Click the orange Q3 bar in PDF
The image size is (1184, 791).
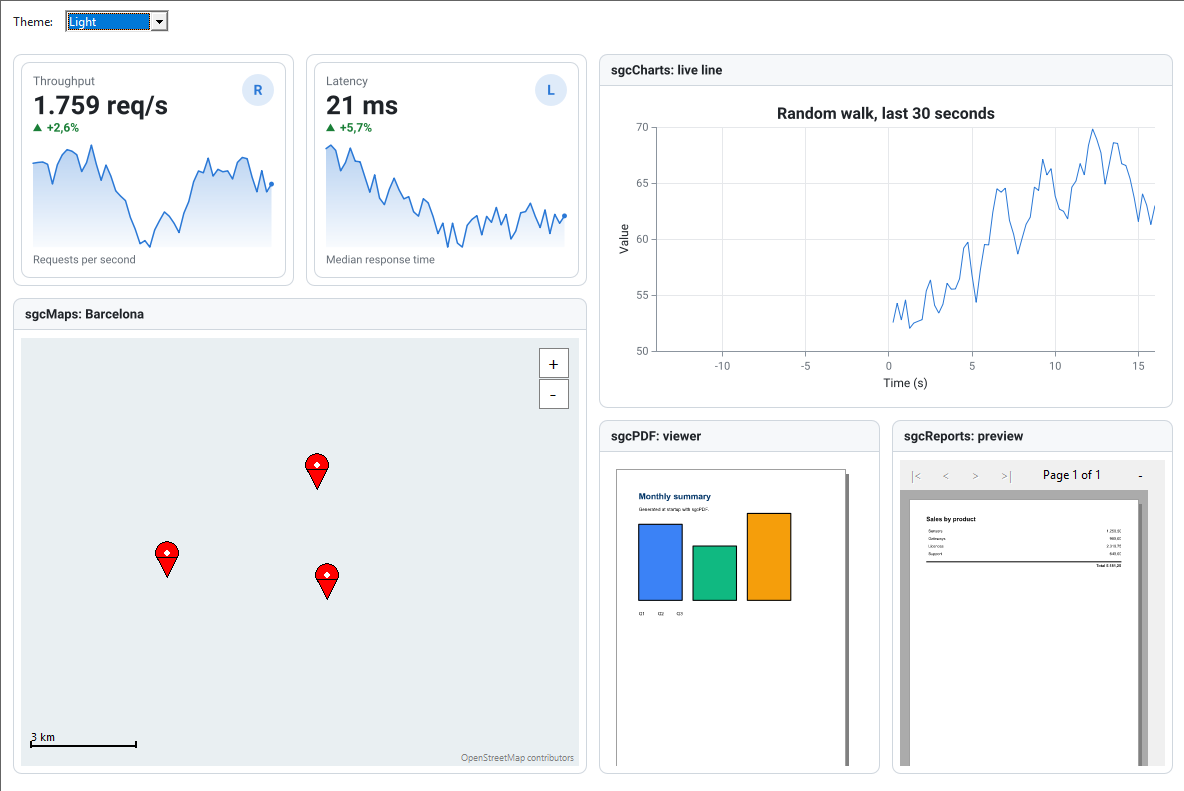(769, 557)
